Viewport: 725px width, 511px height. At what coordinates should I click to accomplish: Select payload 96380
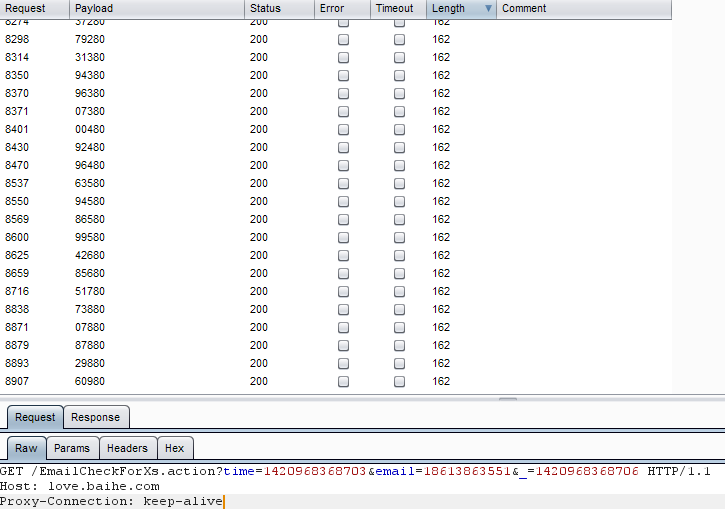pyautogui.click(x=90, y=93)
